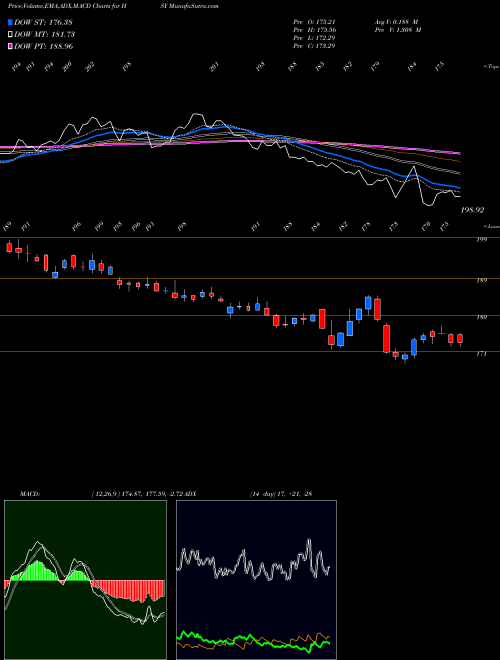
Task: Click the last red candlestick on the right
Action: coord(460,338)
